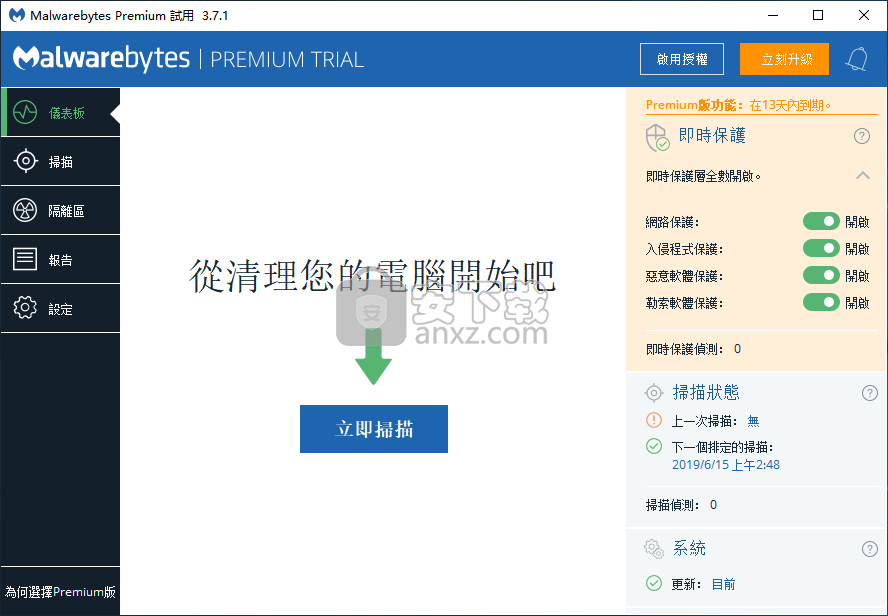Viewport: 888px width, 616px height.
Task: Open help for 掃描狀態 section
Action: click(869, 393)
